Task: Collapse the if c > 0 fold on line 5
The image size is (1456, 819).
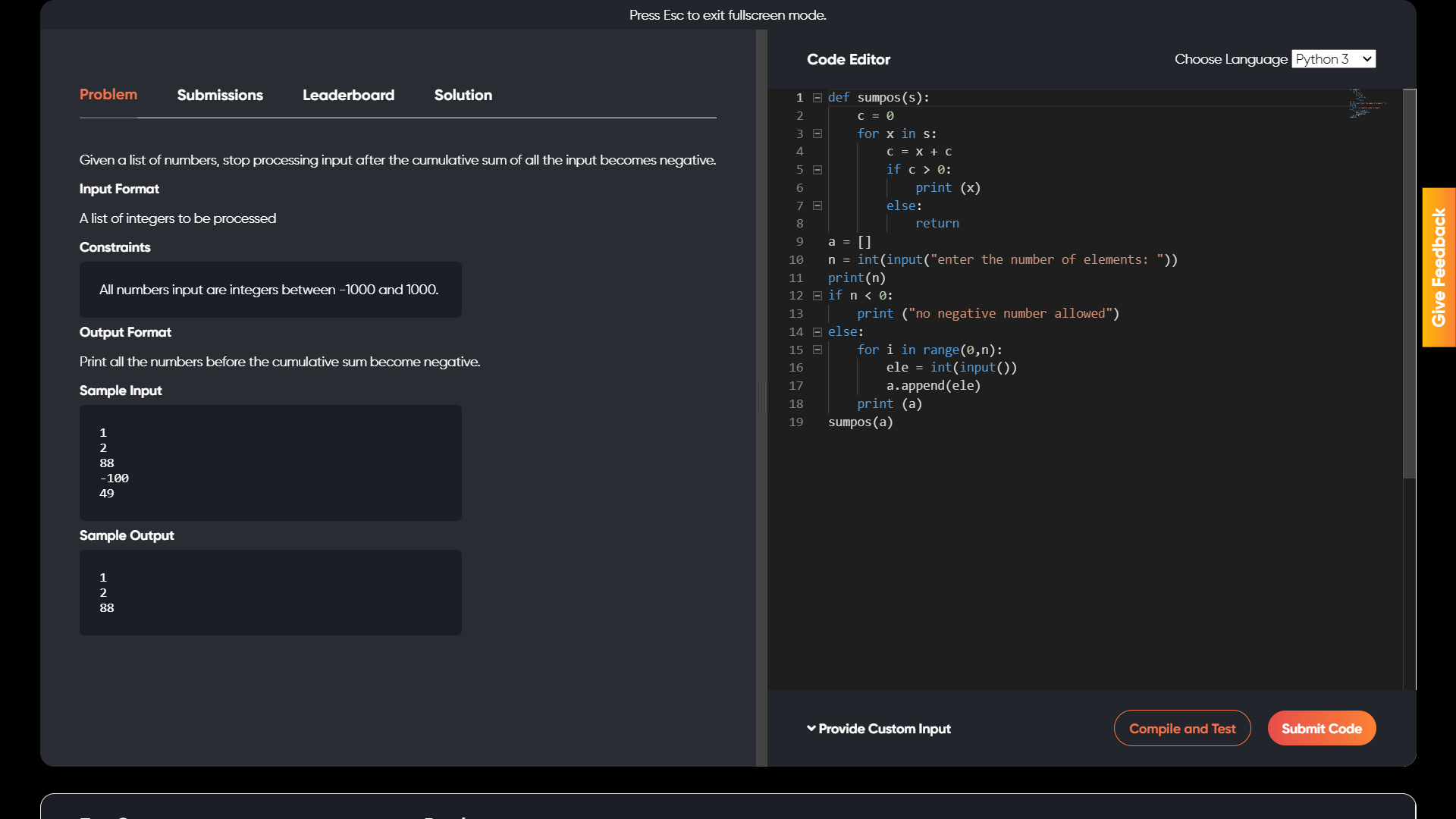Action: 817,170
